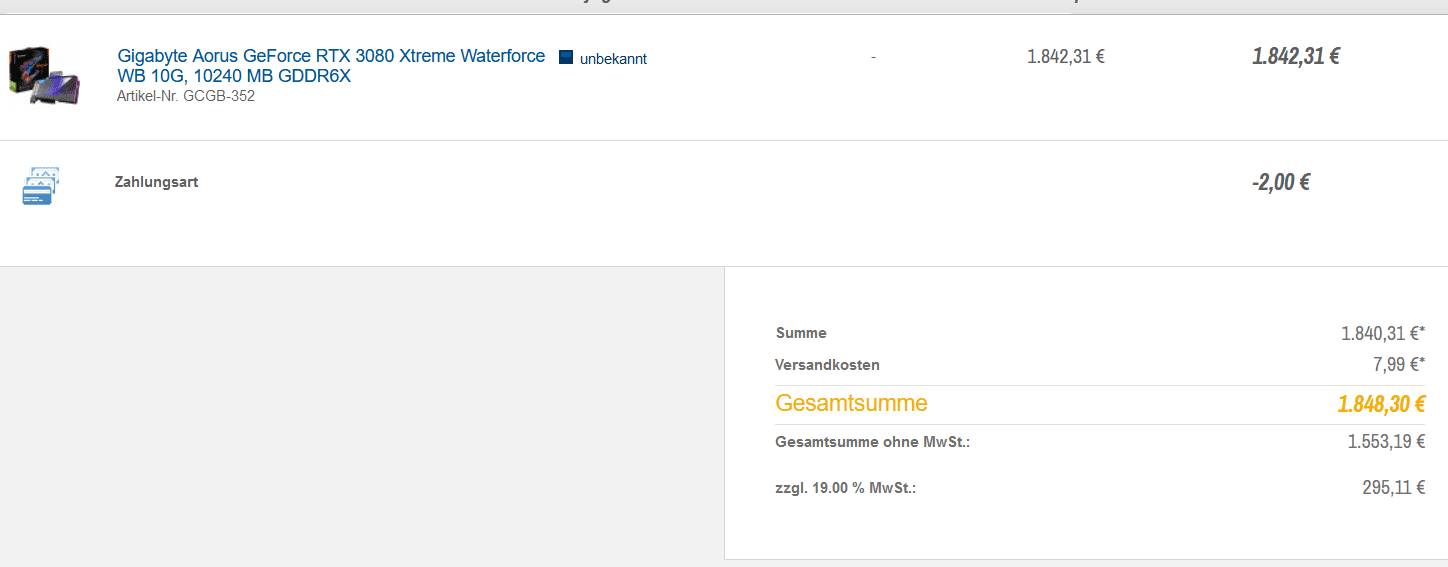Image resolution: width=1448 pixels, height=567 pixels.
Task: Select the 'unbekannt' availability label
Action: pyautogui.click(x=613, y=59)
